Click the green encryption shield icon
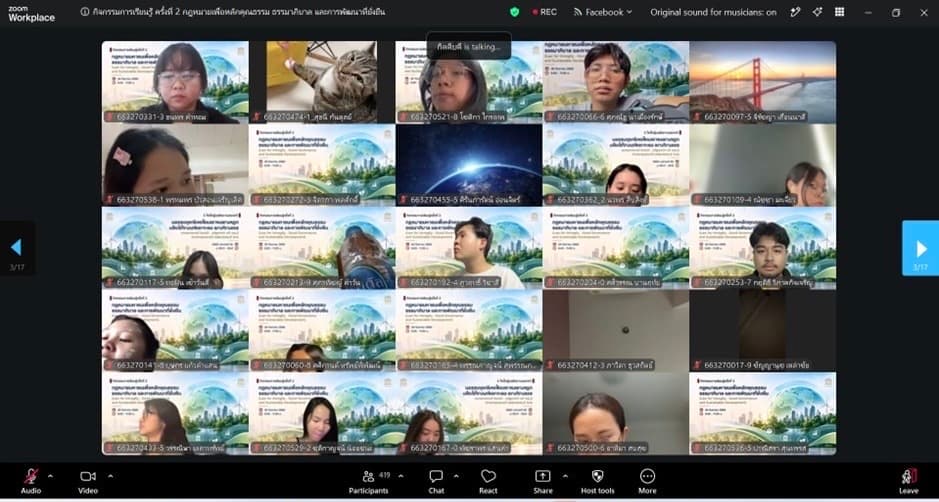Screen dimensions: 939x502 click(x=514, y=12)
